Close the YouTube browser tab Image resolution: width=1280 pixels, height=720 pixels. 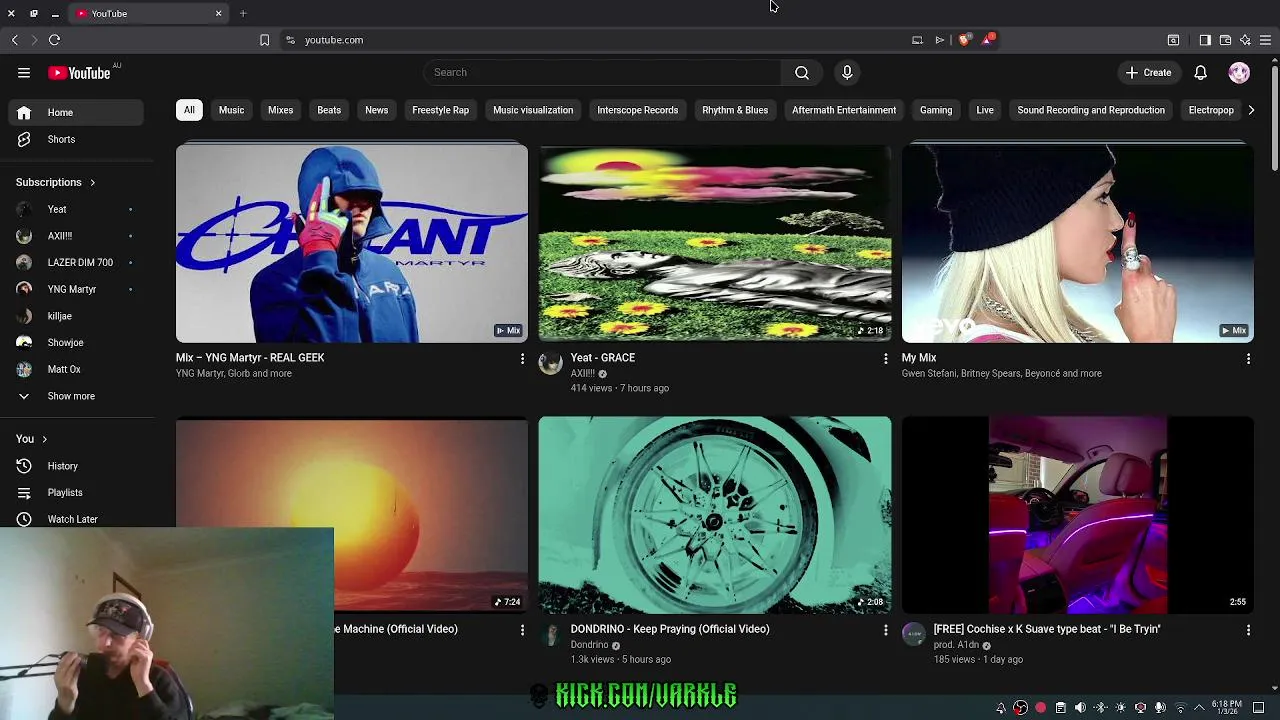point(218,13)
